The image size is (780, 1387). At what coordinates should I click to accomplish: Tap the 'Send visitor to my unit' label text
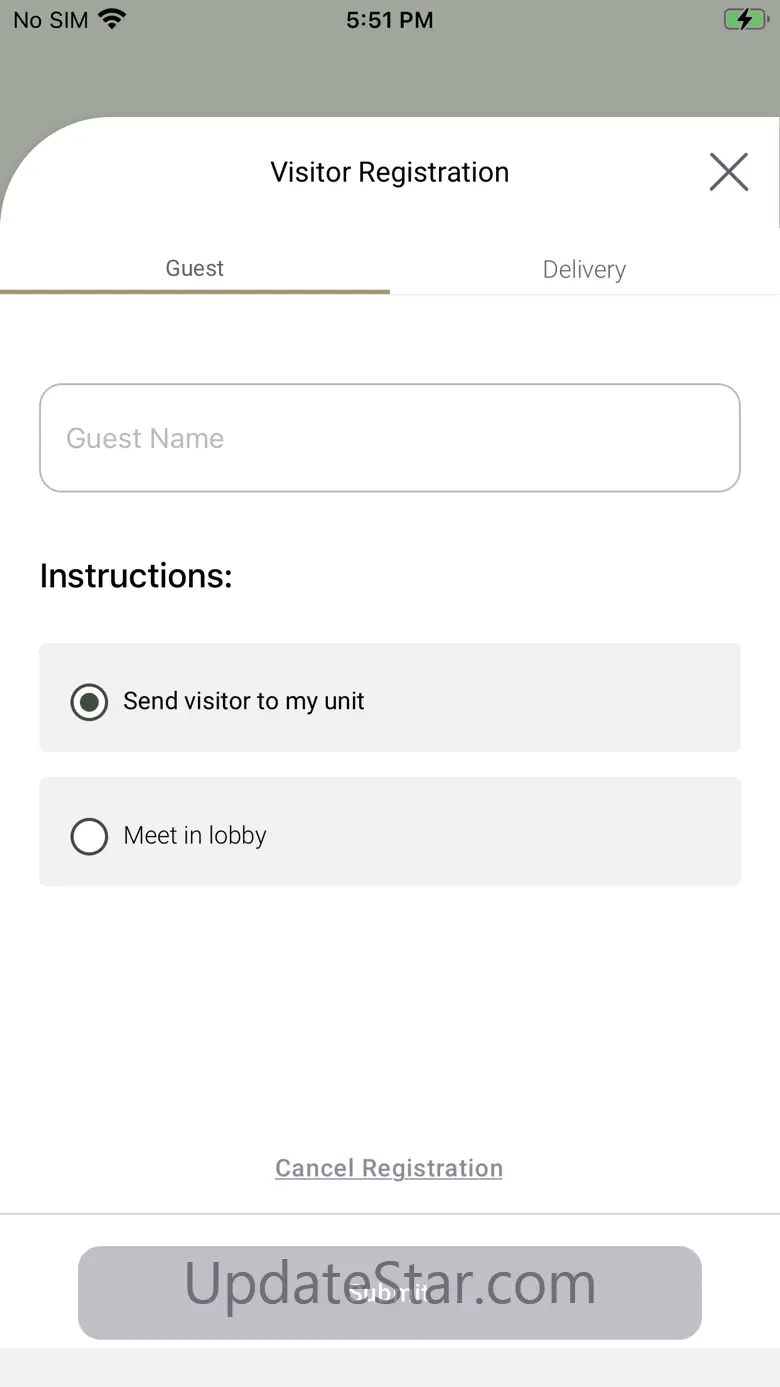[x=243, y=701]
